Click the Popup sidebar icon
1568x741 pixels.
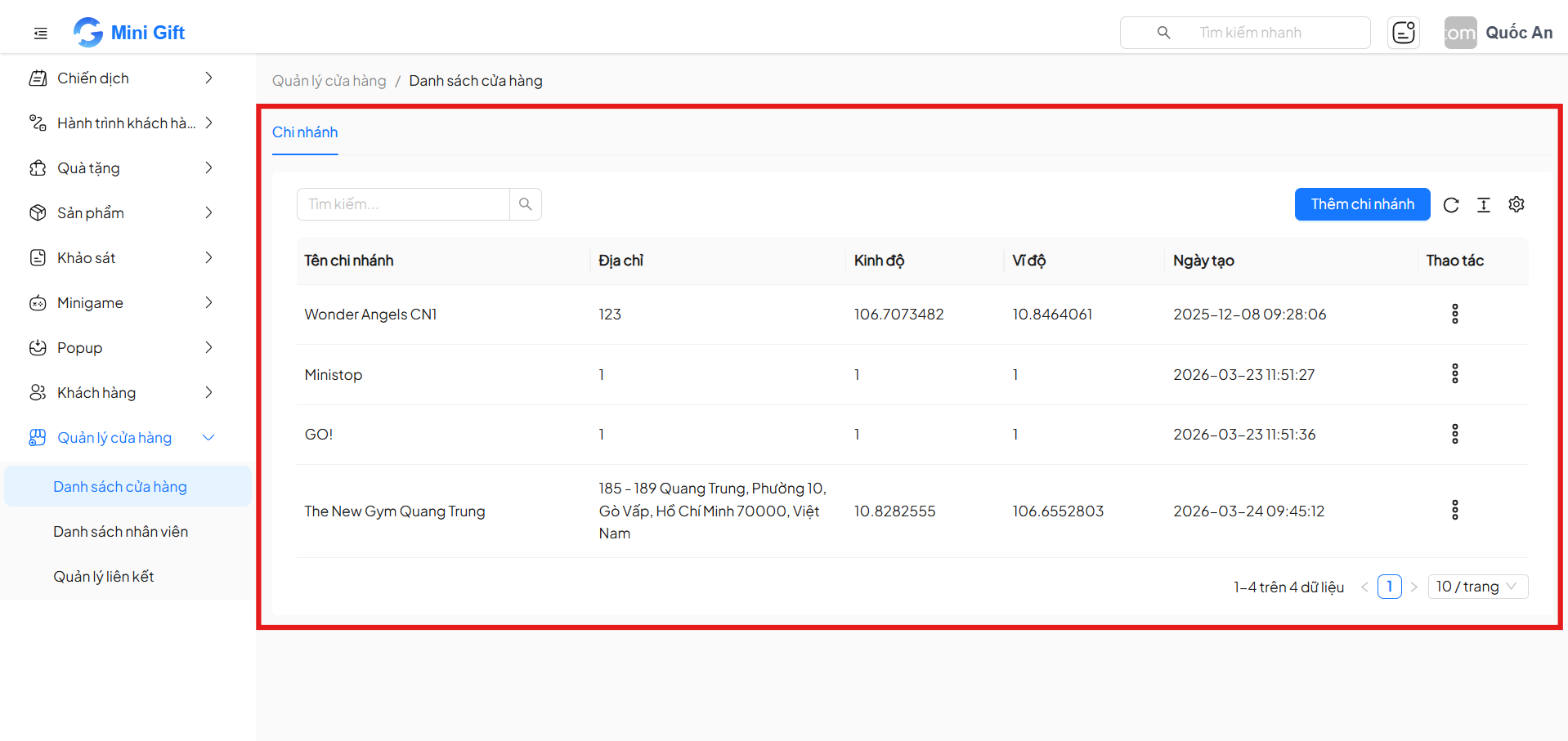click(38, 348)
